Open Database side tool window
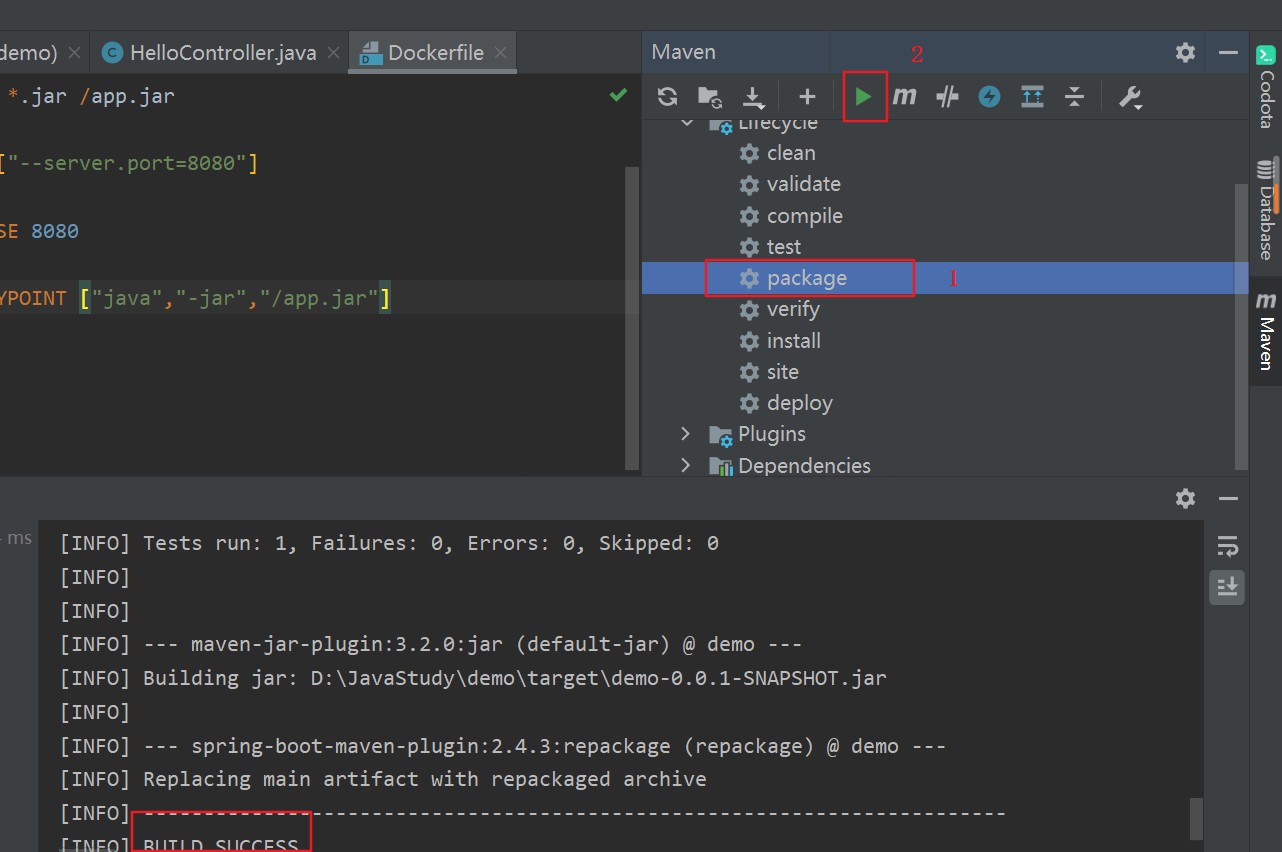Image resolution: width=1282 pixels, height=852 pixels. (1266, 210)
